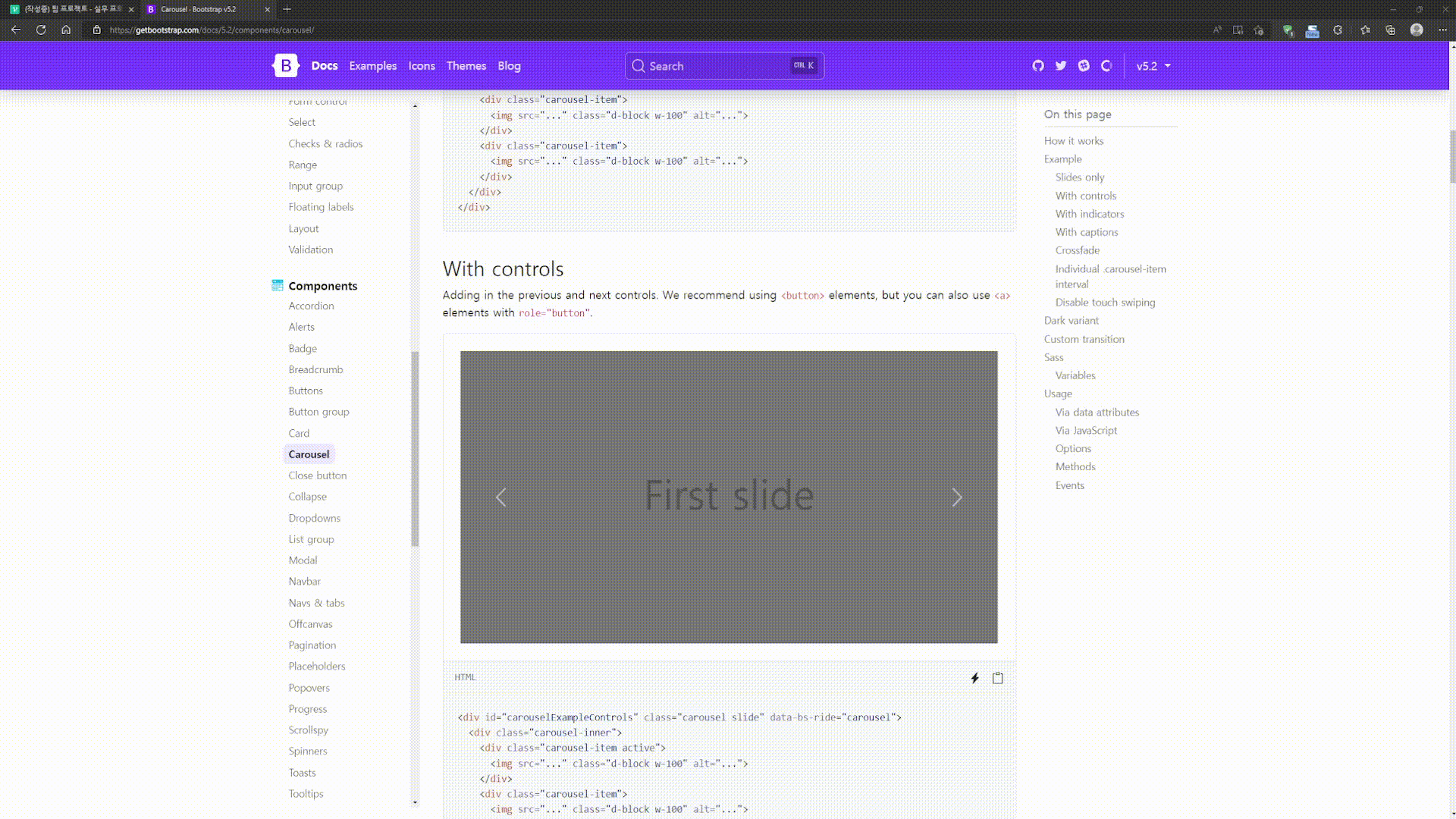Viewport: 1456px width, 819px height.
Task: Open the Examples nav menu item
Action: click(372, 66)
